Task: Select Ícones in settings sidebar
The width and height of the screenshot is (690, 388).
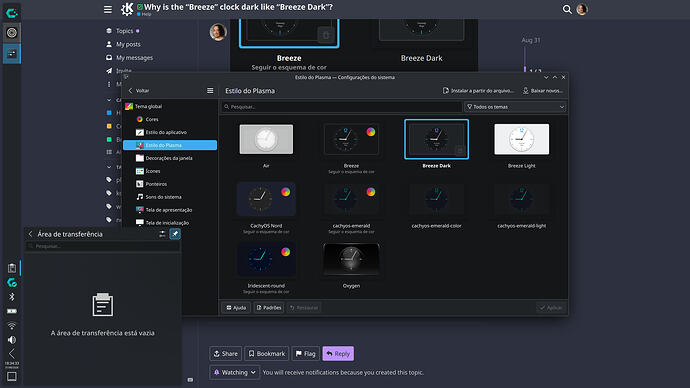Action: pos(170,171)
